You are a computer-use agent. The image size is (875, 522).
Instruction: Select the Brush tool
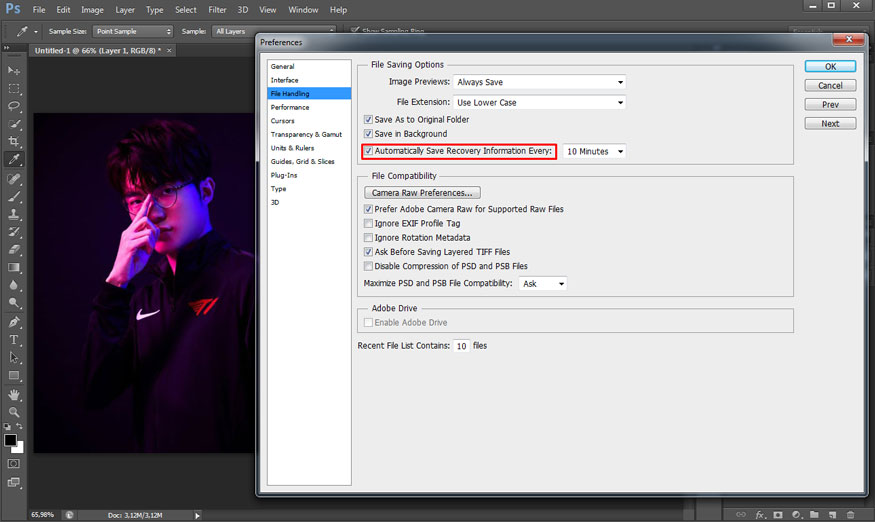[14, 197]
